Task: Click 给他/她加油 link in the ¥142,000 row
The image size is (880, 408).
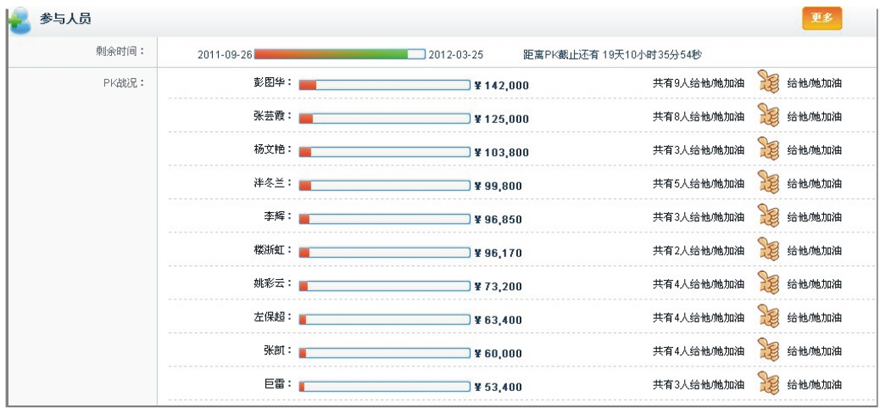Action: coord(814,84)
